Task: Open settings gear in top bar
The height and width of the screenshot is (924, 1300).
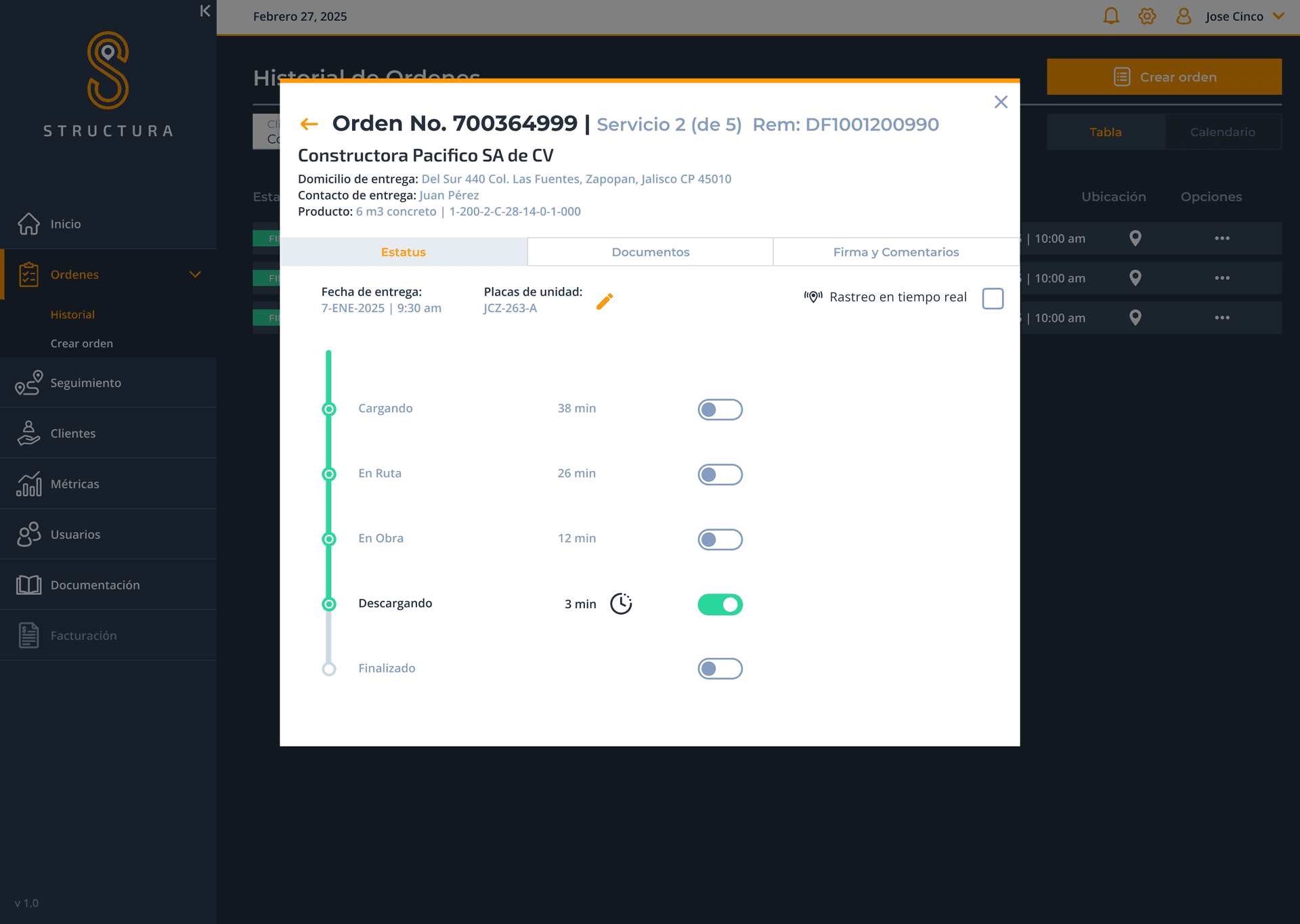Action: click(x=1147, y=16)
